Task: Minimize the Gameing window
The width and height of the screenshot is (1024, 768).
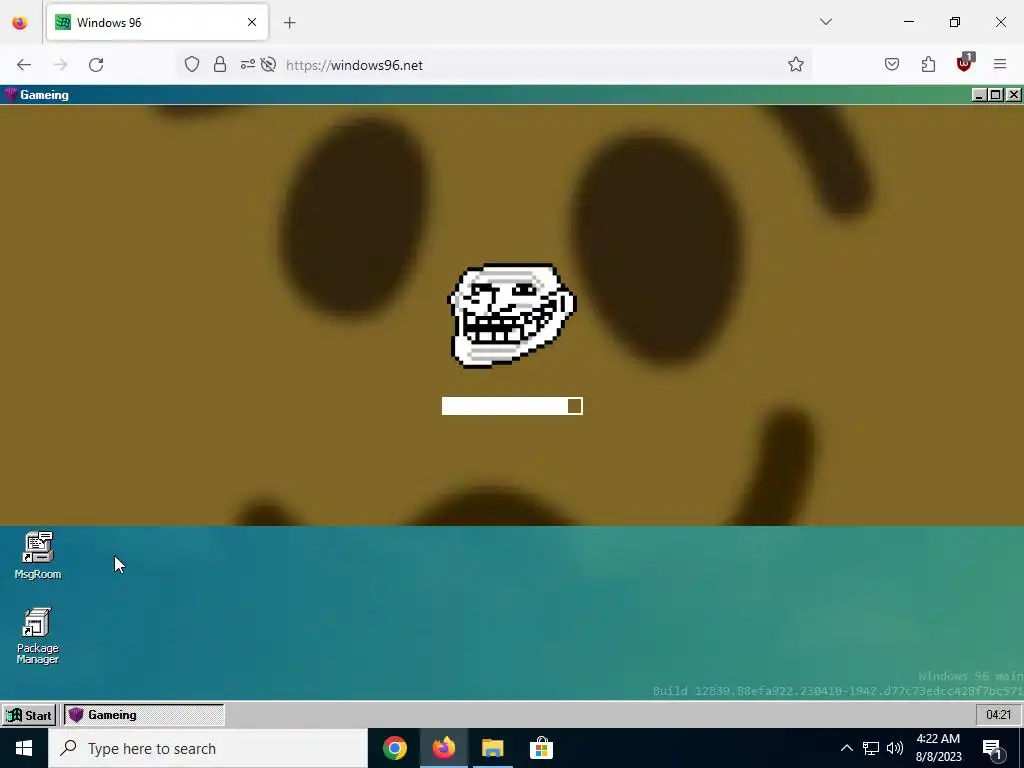Action: [978, 95]
